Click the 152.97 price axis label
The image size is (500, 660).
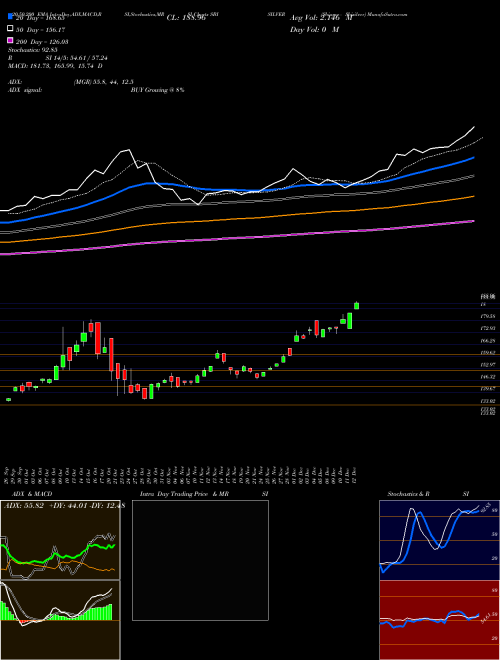tap(488, 365)
